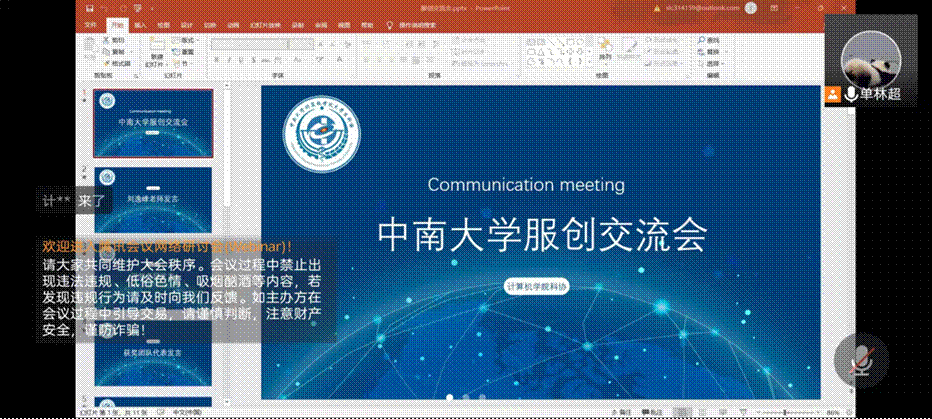Viewport: 932px width, 419px height.
Task: Click the Find icon in editing group
Action: click(712, 40)
